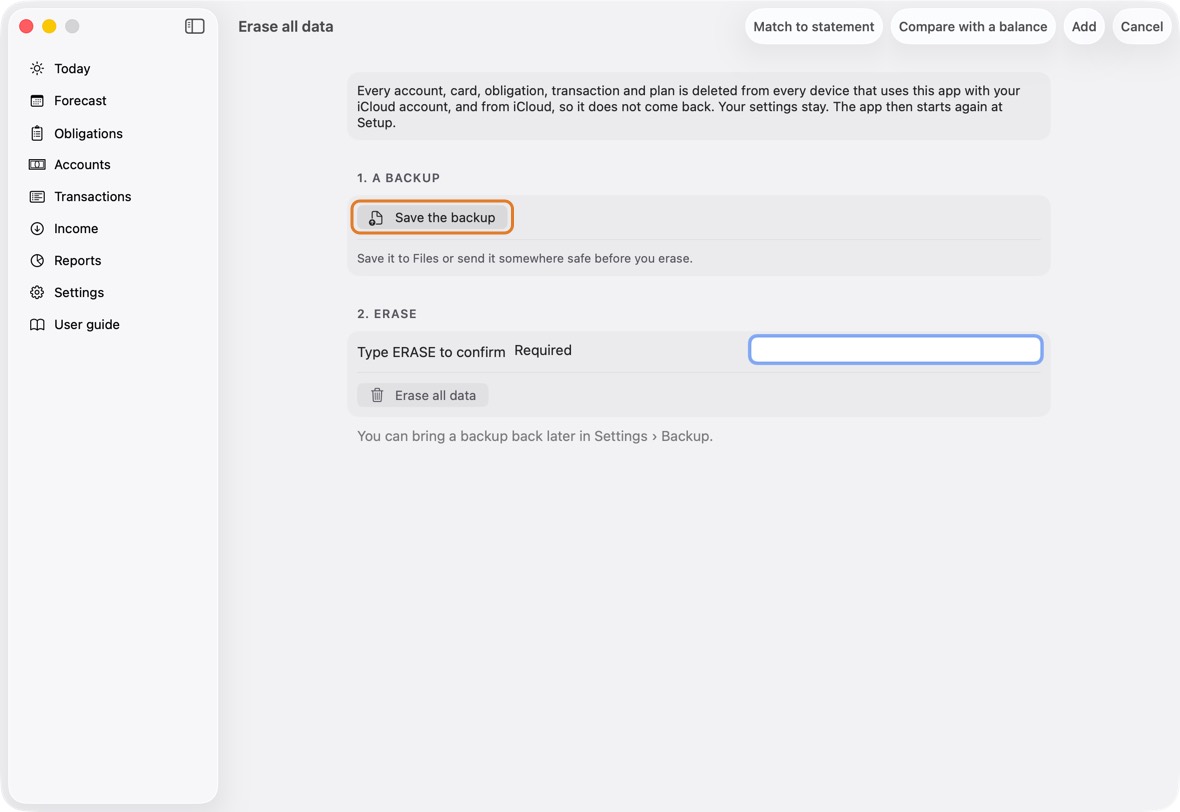Screen dimensions: 1180x812
Task: Show the Transactions label in sidebar
Action: 93,196
